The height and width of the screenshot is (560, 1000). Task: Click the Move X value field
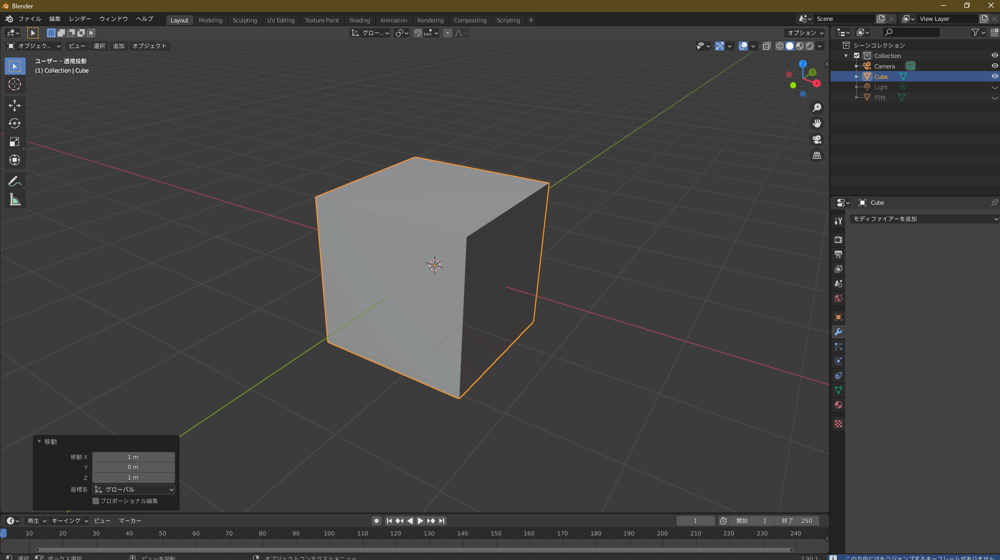point(133,457)
